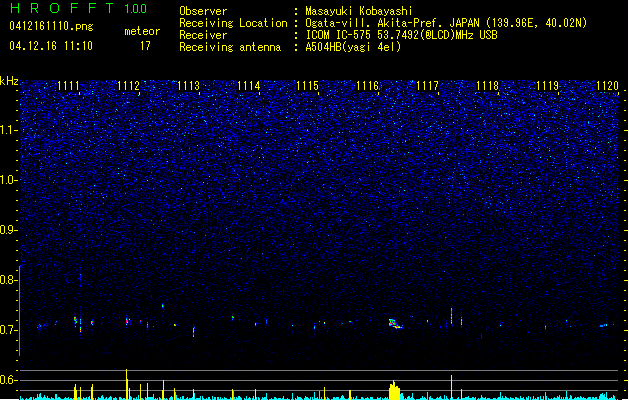Click the Receiver label

[x=203, y=35]
